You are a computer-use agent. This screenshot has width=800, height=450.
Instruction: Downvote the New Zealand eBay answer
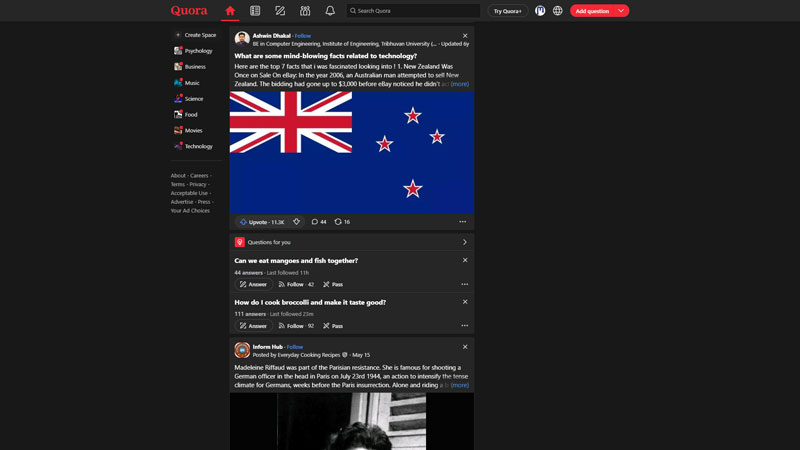pos(296,222)
